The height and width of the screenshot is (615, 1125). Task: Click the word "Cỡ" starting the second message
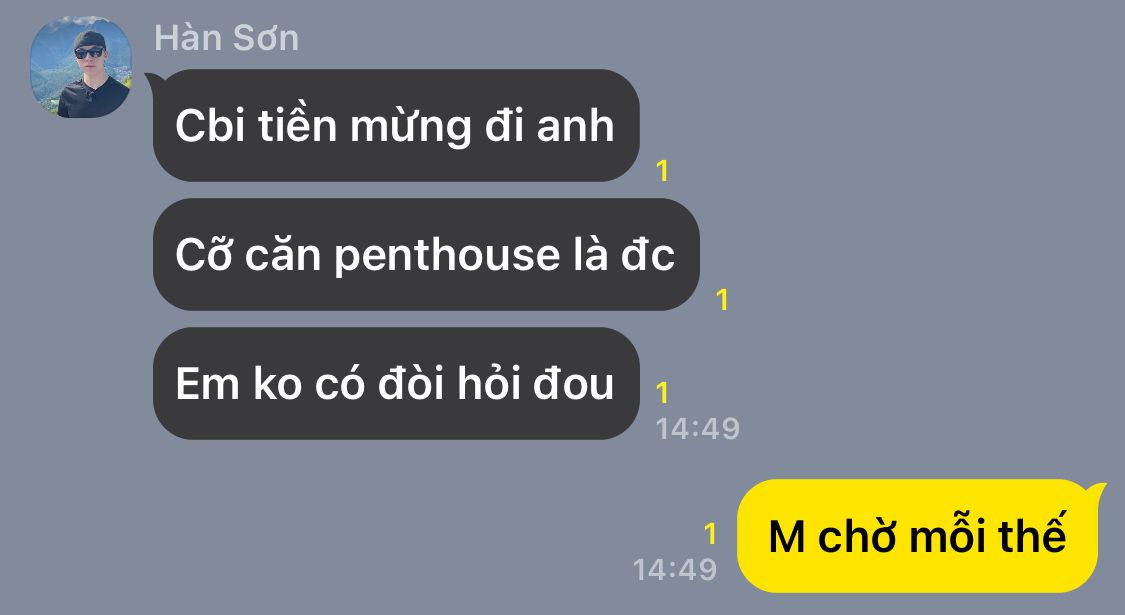click(x=203, y=254)
